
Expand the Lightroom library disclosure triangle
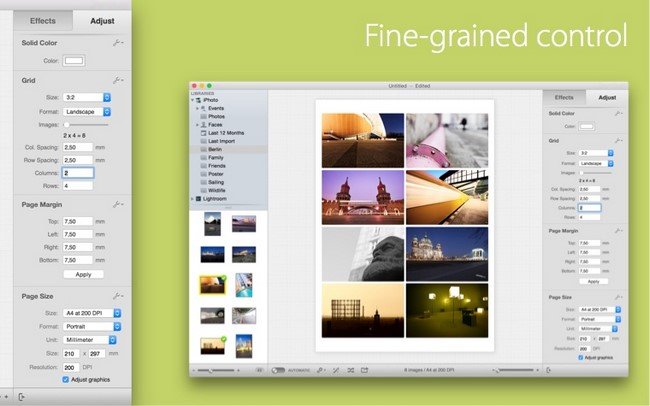(x=192, y=199)
